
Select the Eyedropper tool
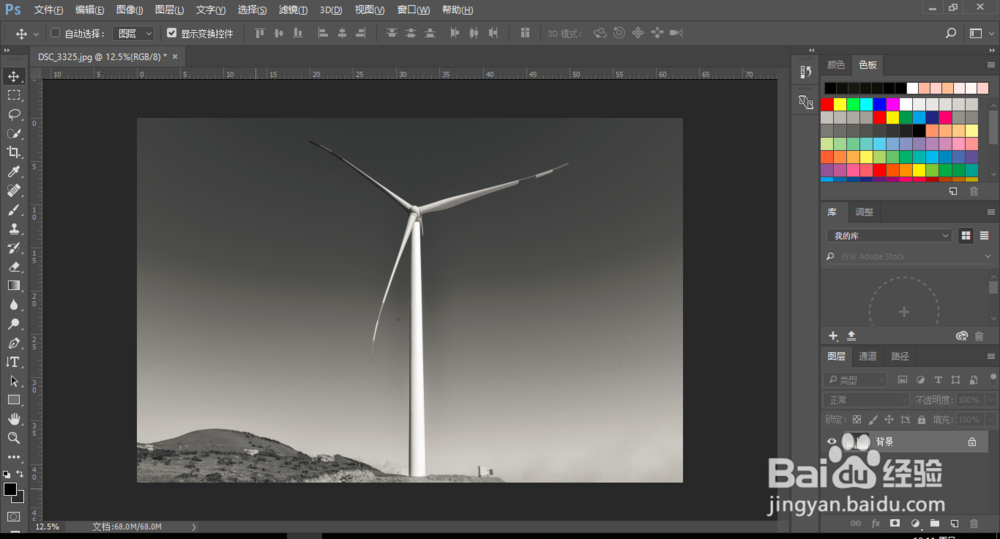coord(13,171)
